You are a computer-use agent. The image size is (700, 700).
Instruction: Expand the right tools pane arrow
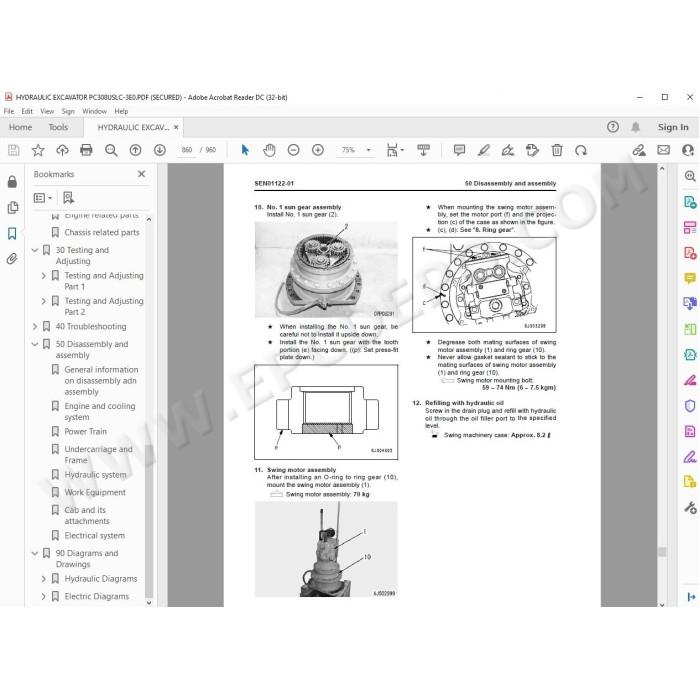[691, 597]
